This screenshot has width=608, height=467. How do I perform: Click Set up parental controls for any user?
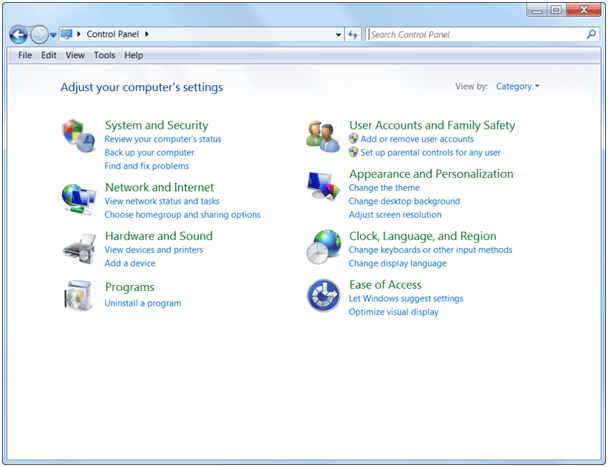click(430, 152)
